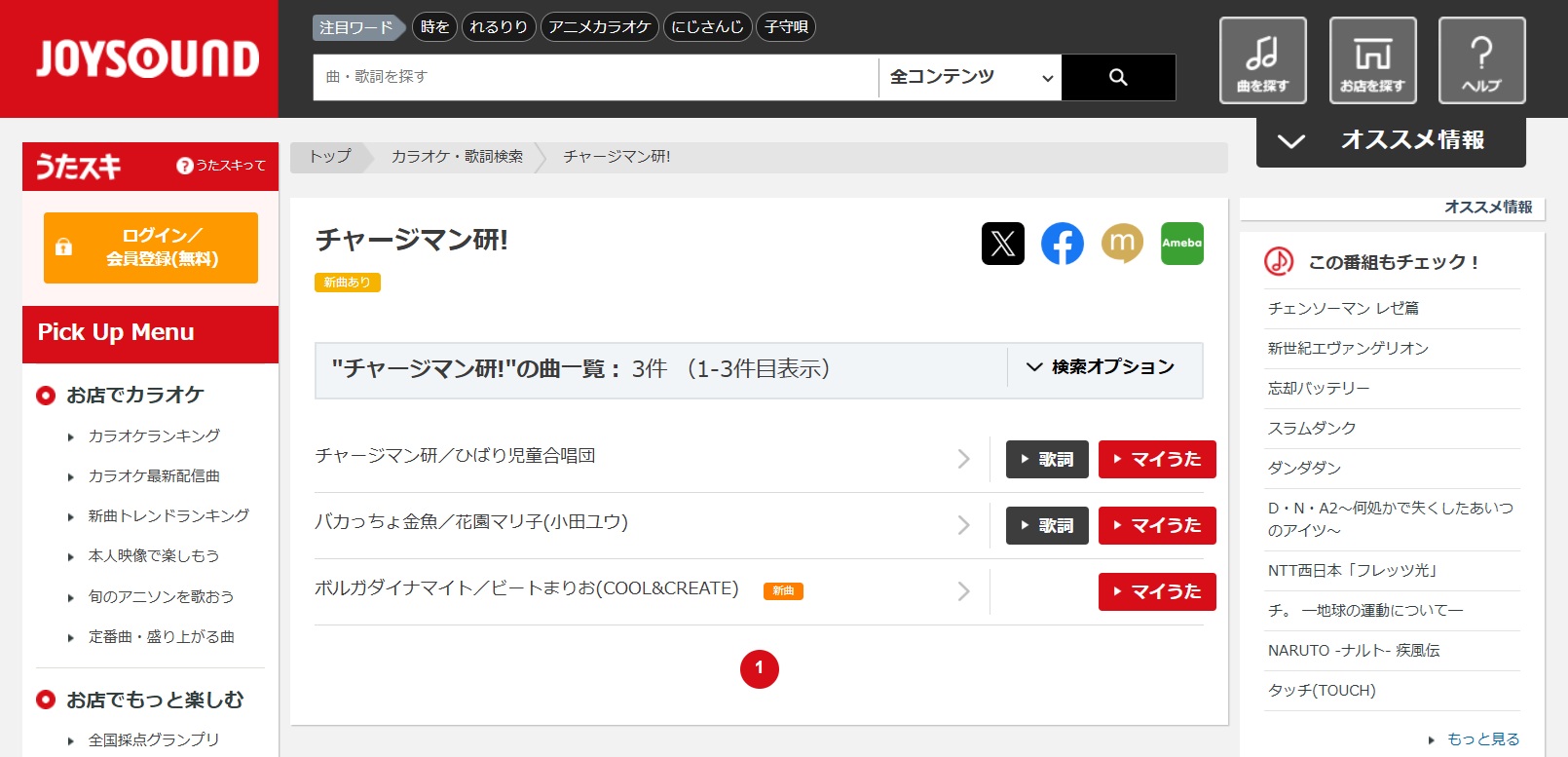Add ボルガダイナマイト to マイうた
The height and width of the screenshot is (757, 1568).
(x=1156, y=591)
